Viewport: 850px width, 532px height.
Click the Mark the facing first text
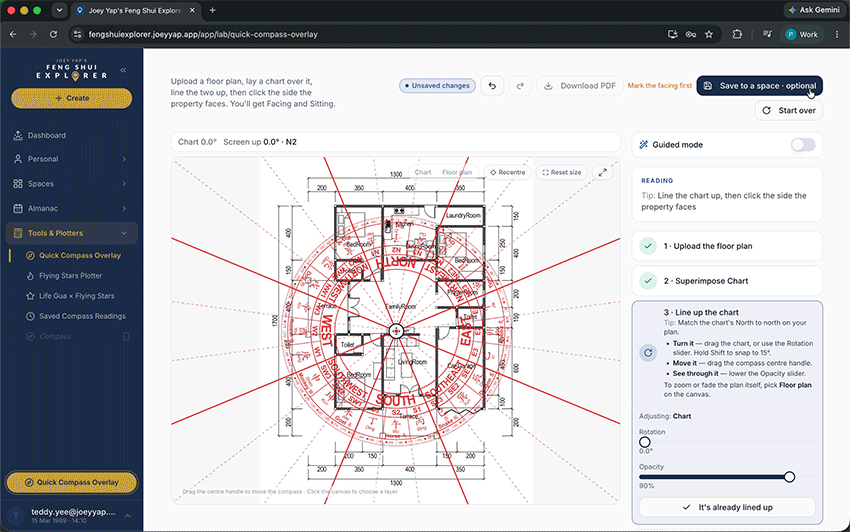pyautogui.click(x=659, y=86)
